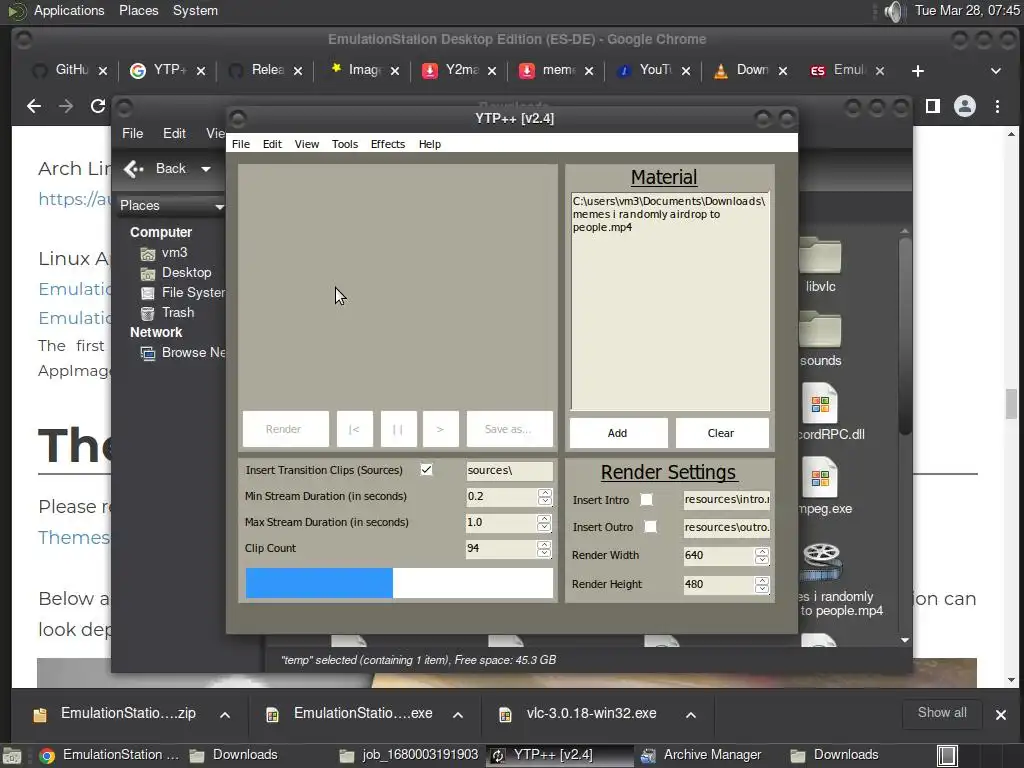Close the Chrome downloads bar
Viewport: 1024px width, 768px height.
(1000, 715)
